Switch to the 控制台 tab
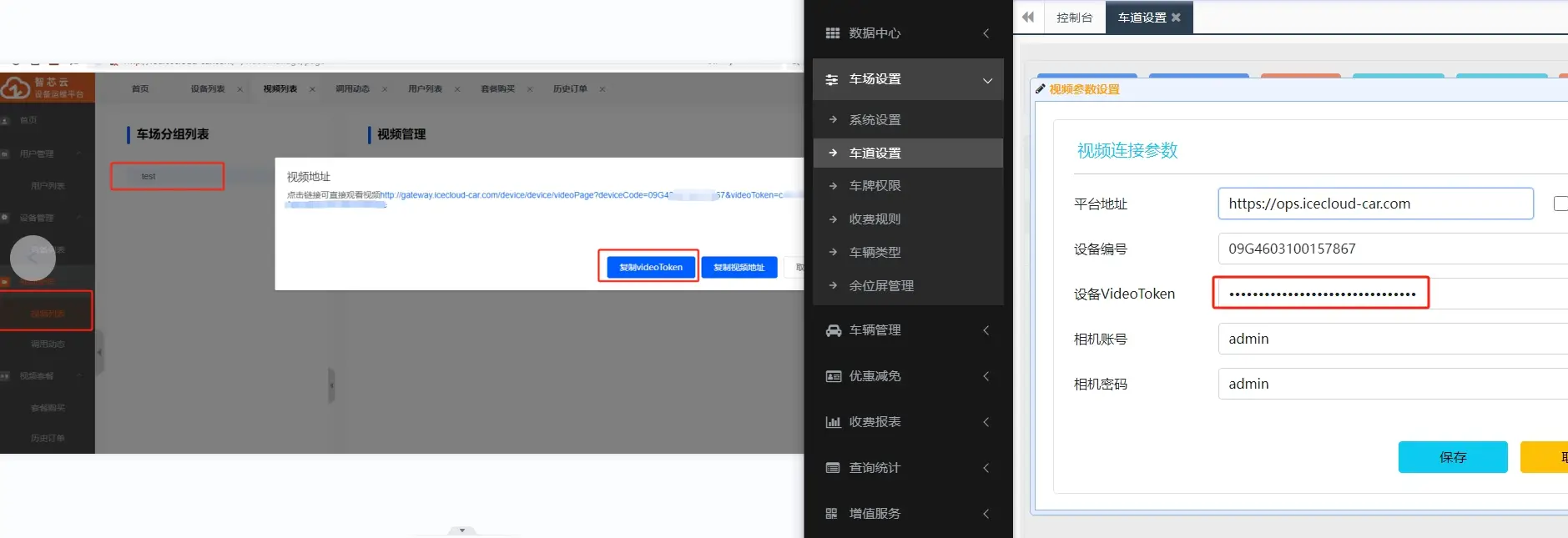The height and width of the screenshot is (538, 1568). 1074,18
